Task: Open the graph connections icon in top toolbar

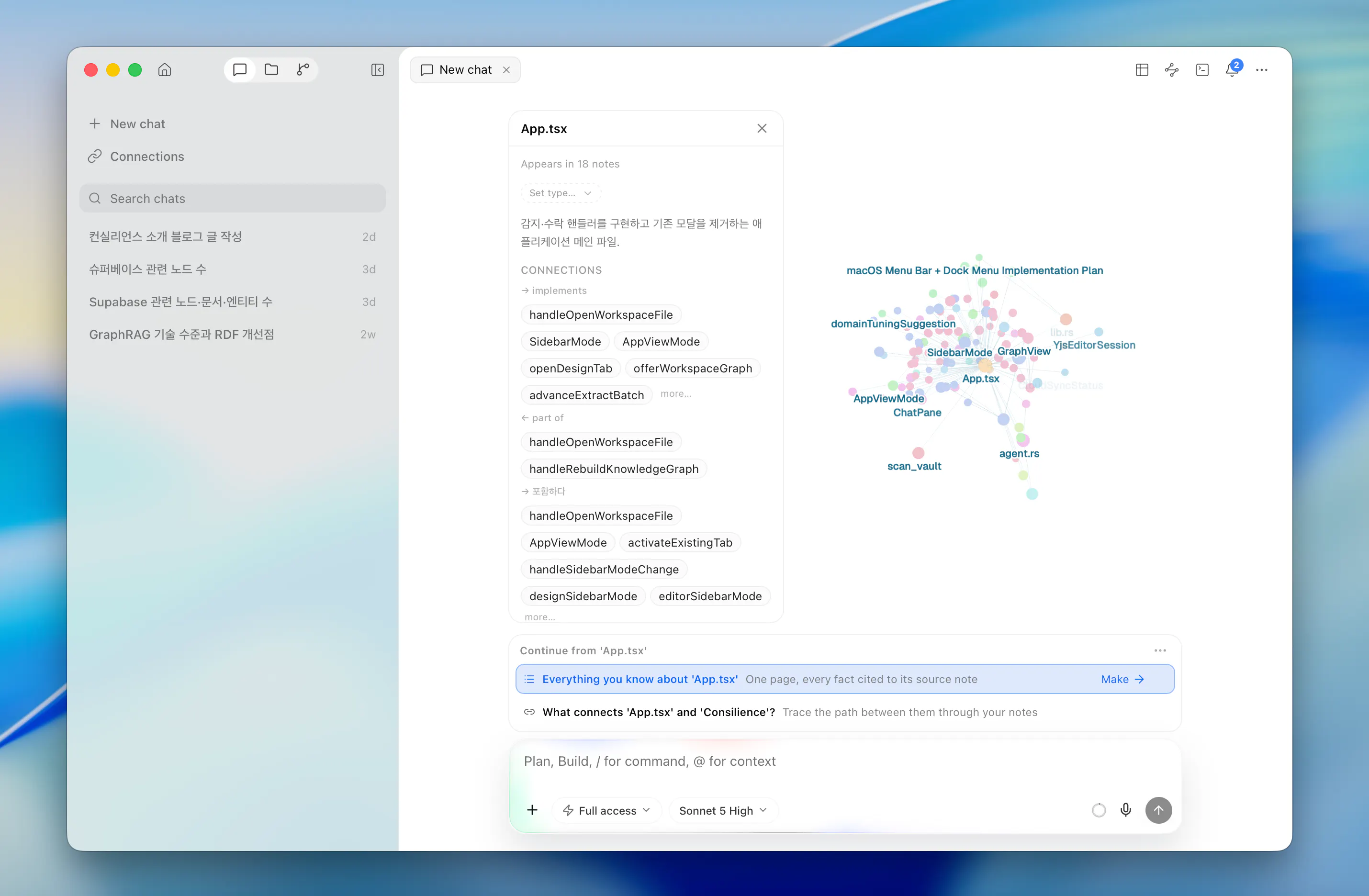Action: coord(1172,69)
